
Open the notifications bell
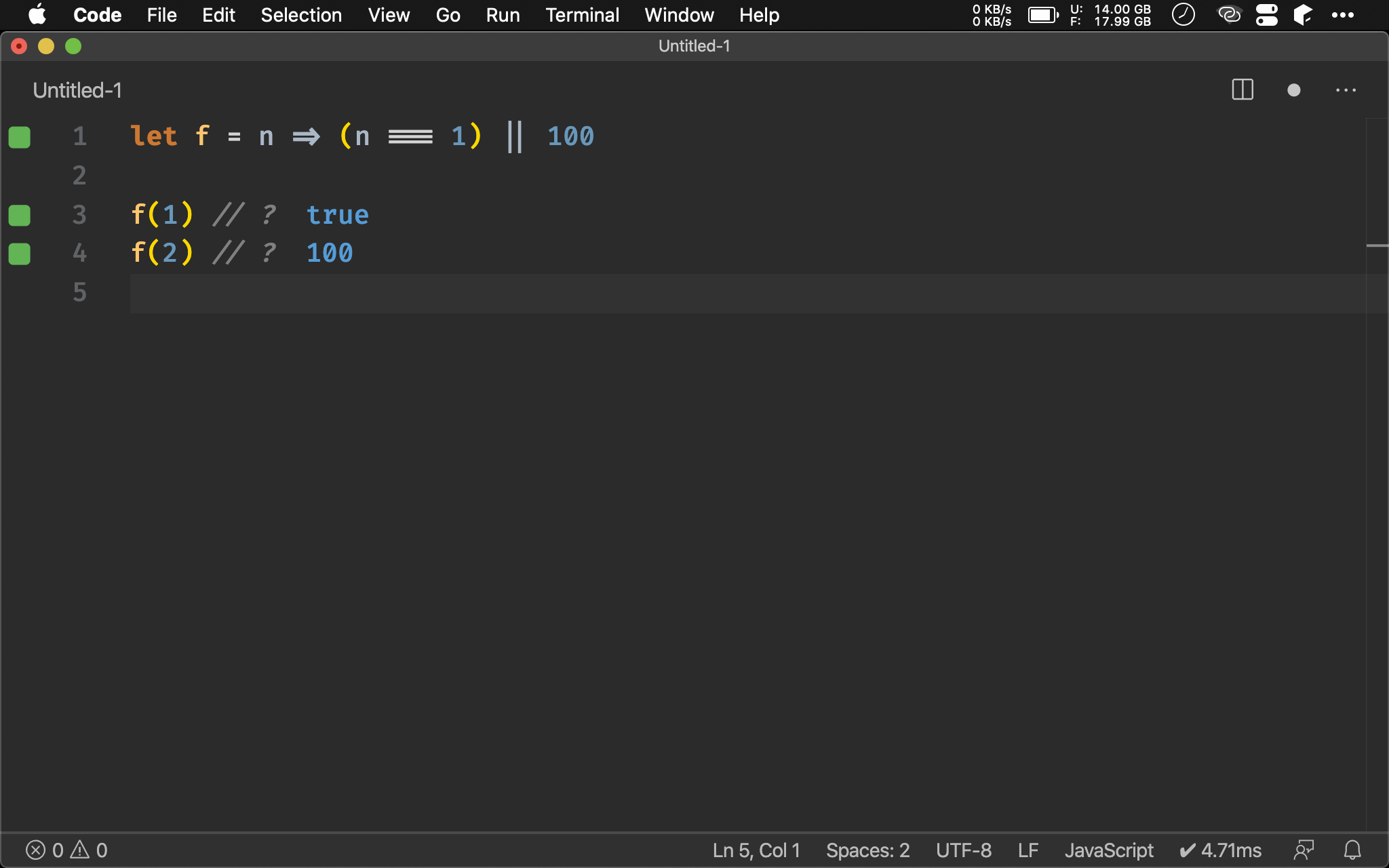[x=1352, y=850]
